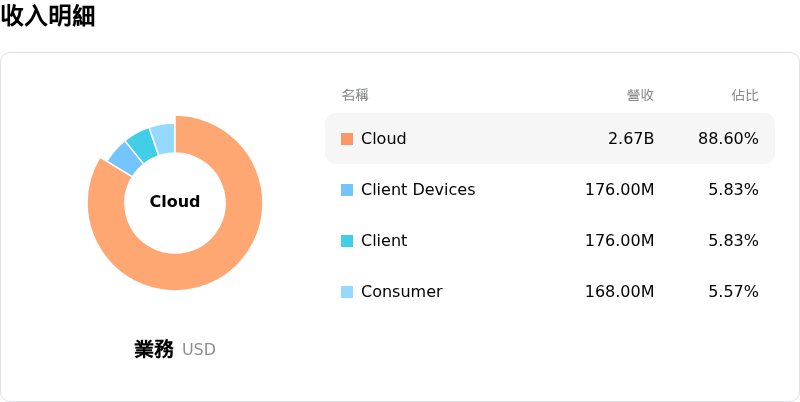The height and width of the screenshot is (402, 800).
Task: Click the blue Client Devices legend swatch
Action: (347, 190)
